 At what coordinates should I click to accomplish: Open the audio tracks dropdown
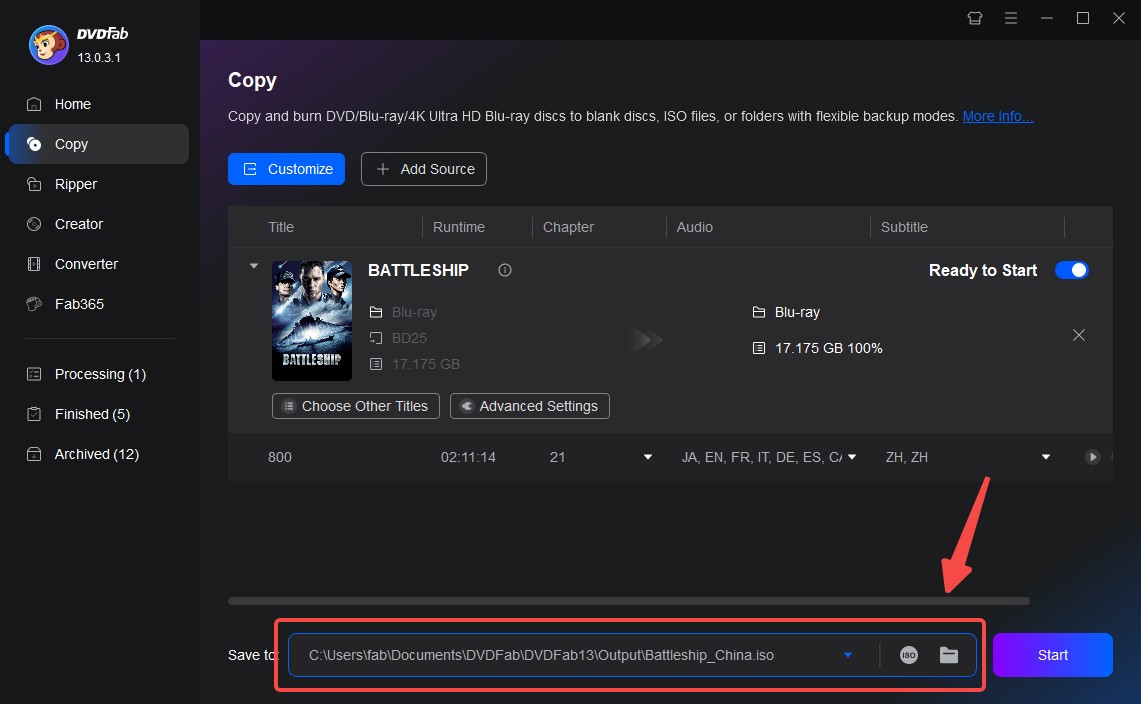tap(851, 457)
